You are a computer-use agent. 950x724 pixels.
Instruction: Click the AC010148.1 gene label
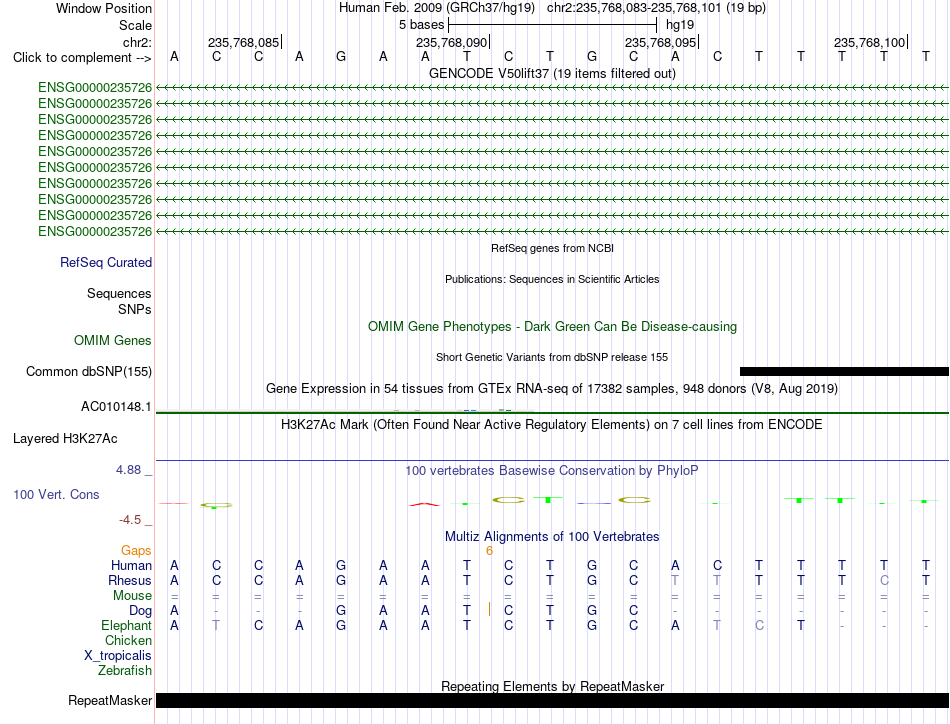pyautogui.click(x=116, y=407)
